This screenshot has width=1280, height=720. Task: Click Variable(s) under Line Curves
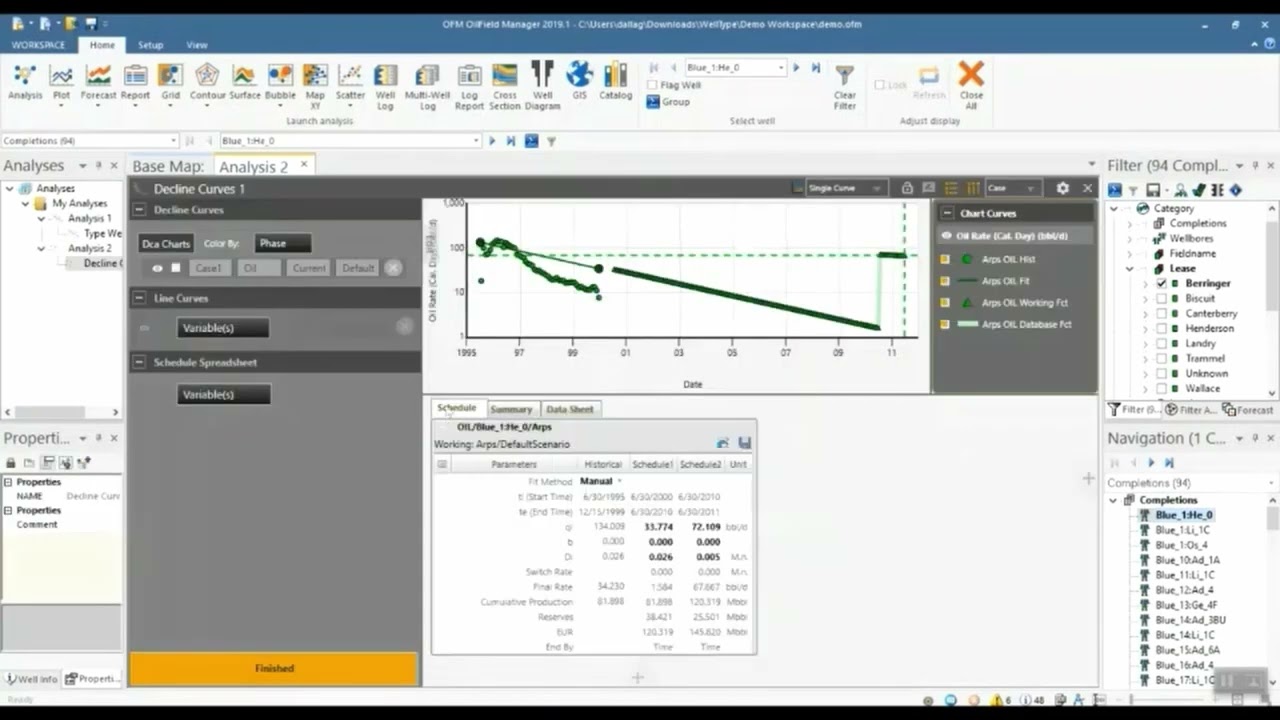222,328
